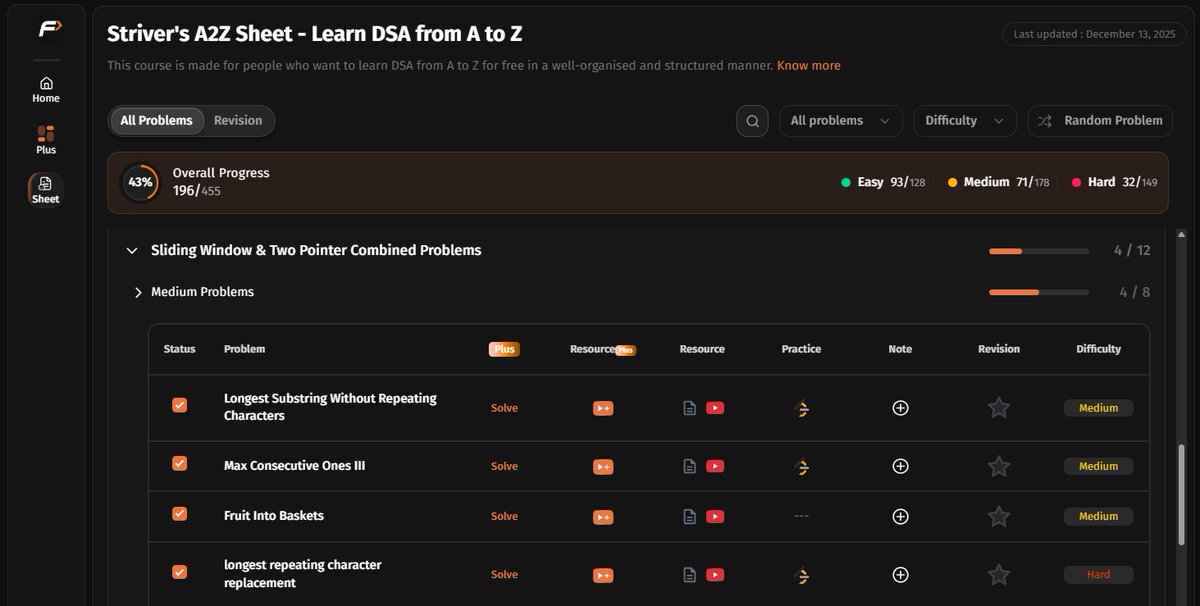Click Medium tag in Fruit Into Baskets row
The image size is (1200, 606).
[1098, 516]
